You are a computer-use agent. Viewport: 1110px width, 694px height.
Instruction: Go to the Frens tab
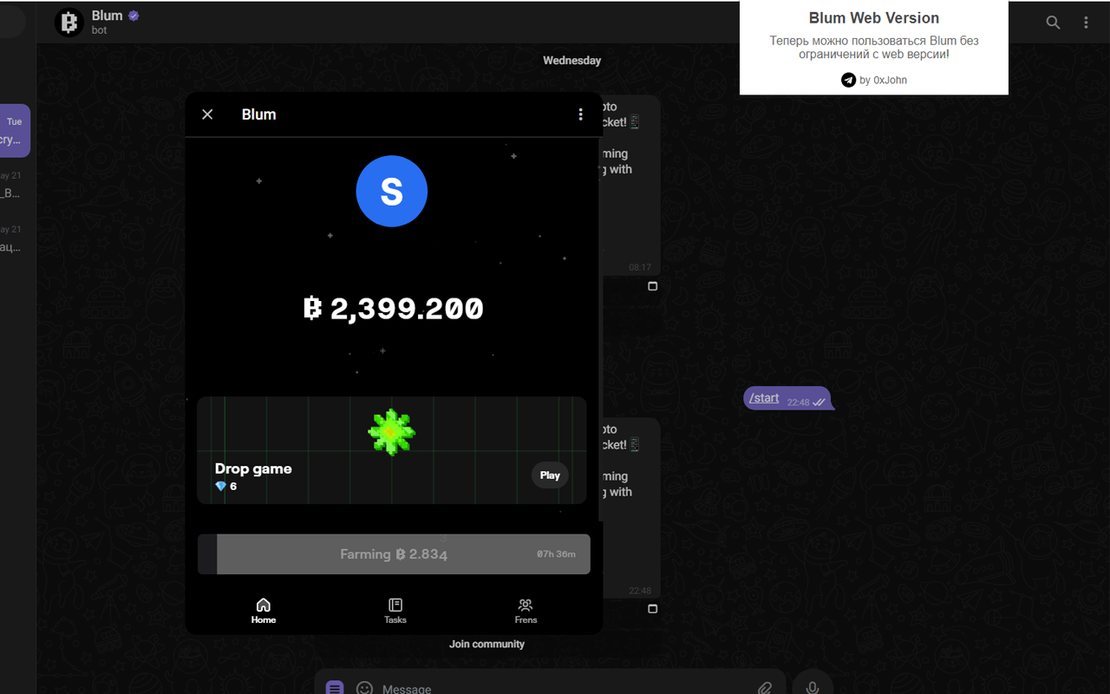coord(525,610)
